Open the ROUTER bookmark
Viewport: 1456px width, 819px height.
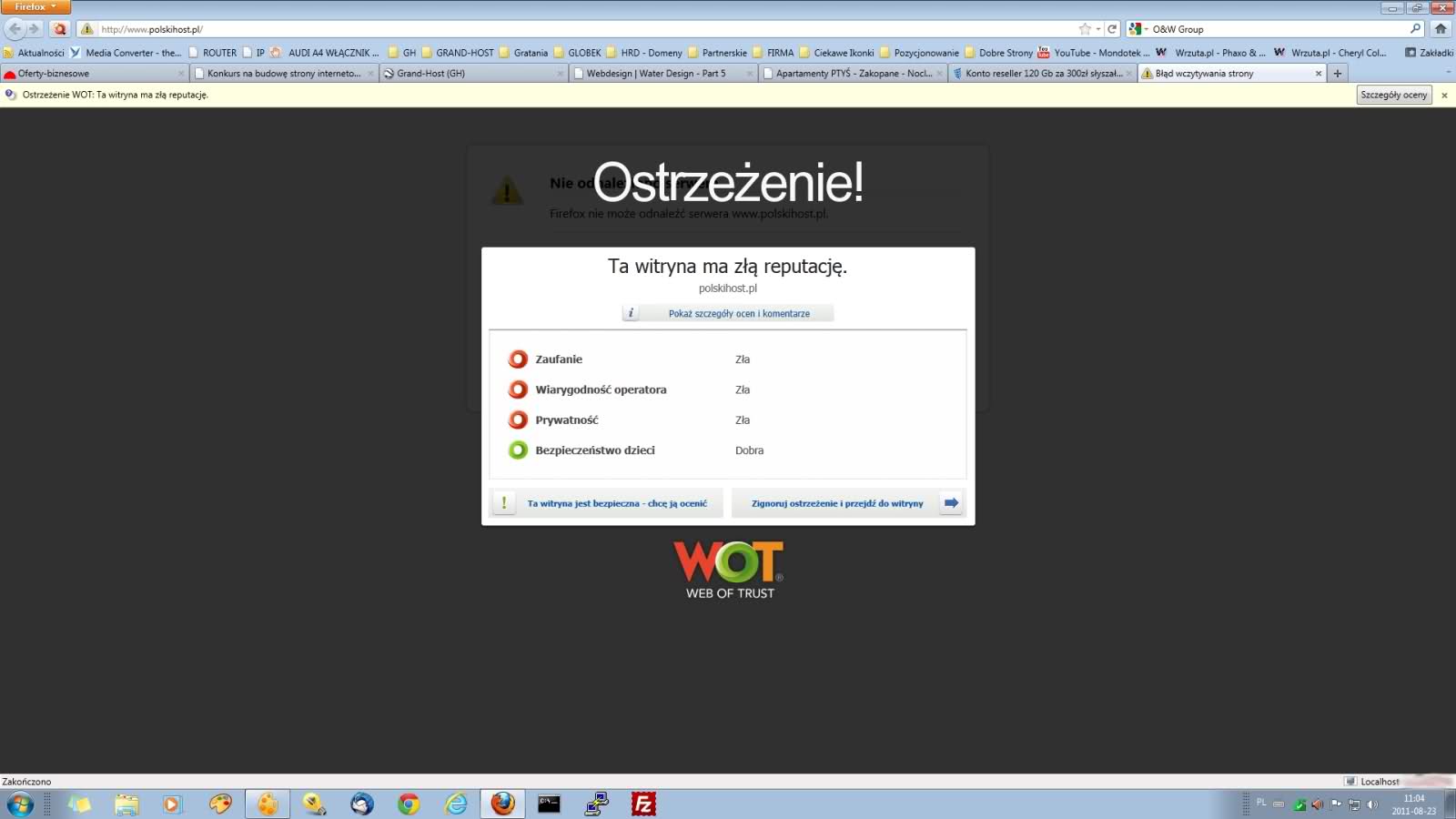[x=212, y=53]
